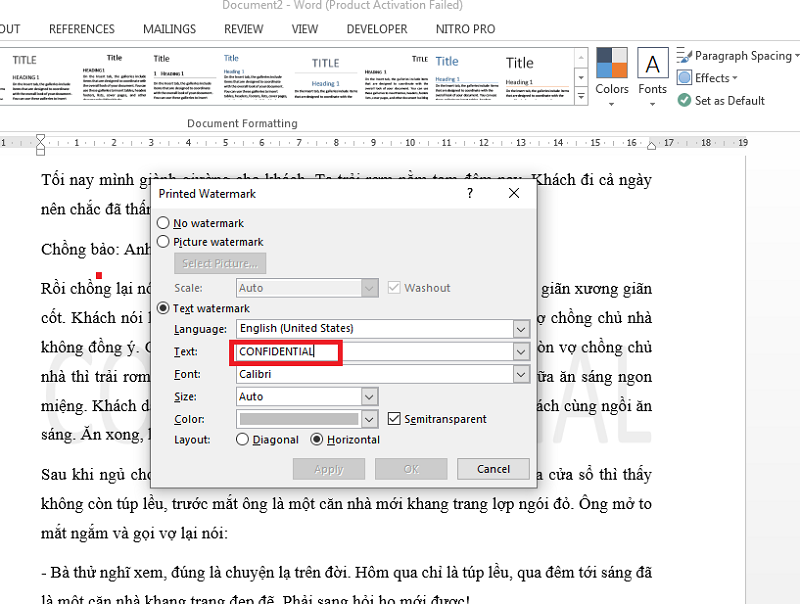Click the watermark color swatch
This screenshot has width=800, height=604.
pos(299,419)
